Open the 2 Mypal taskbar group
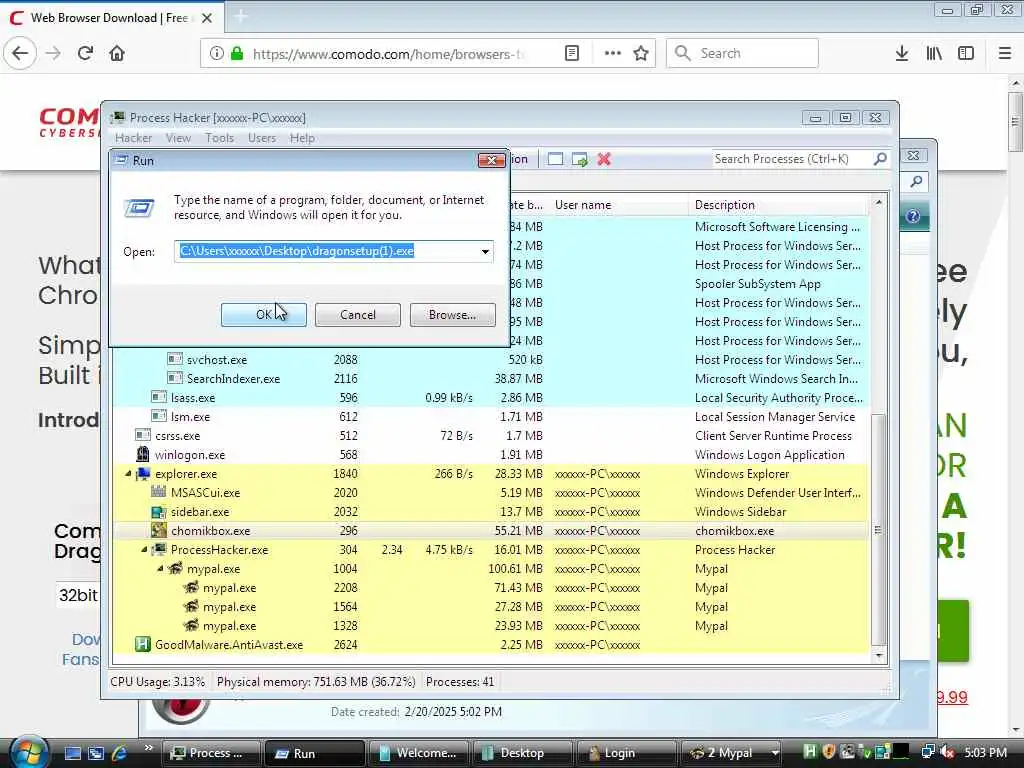Viewport: 1024px width, 768px height. [731, 753]
